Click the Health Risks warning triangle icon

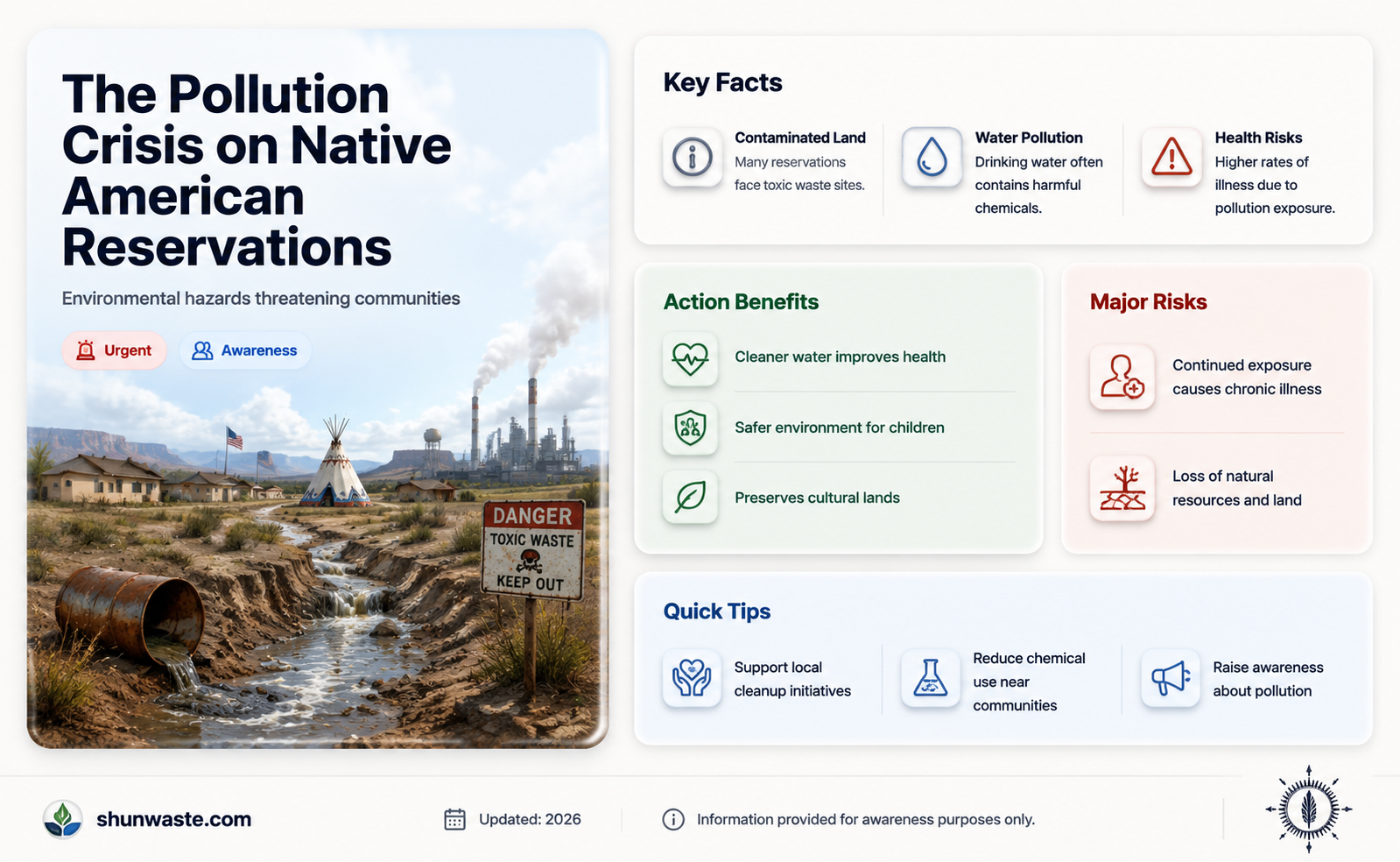coord(1171,157)
